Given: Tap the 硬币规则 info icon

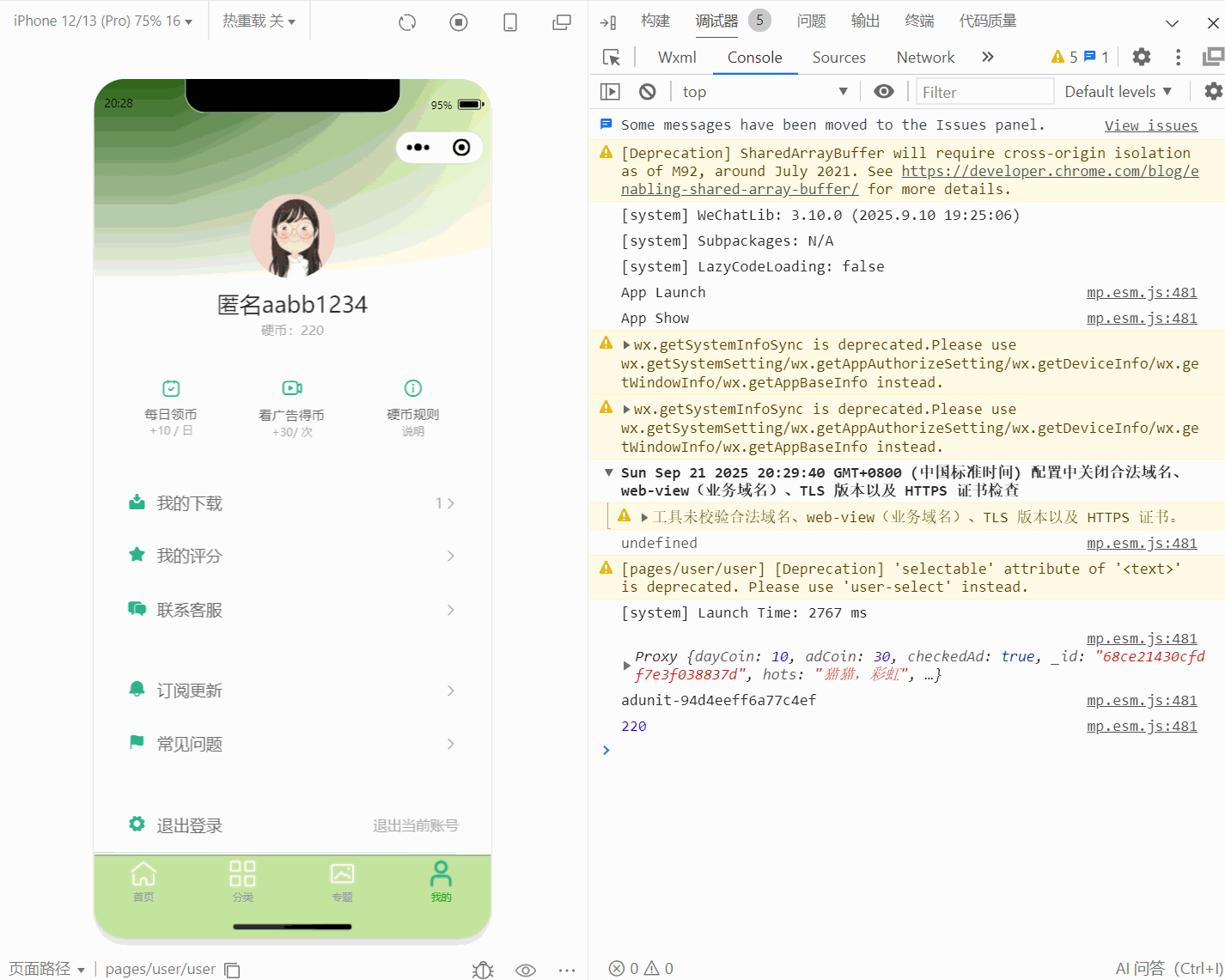Looking at the screenshot, I should pyautogui.click(x=413, y=388).
